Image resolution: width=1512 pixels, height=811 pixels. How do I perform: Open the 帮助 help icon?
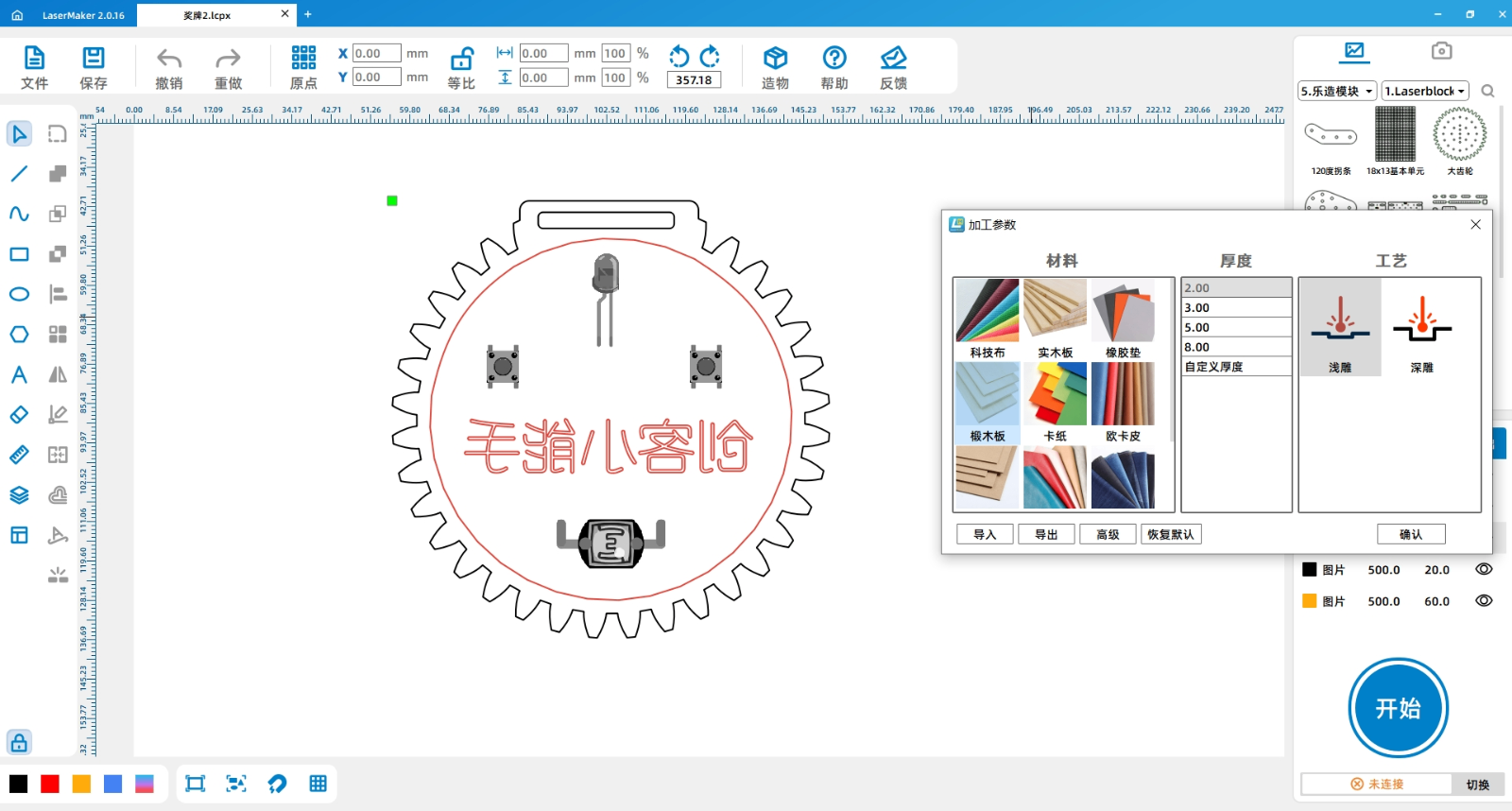833,59
